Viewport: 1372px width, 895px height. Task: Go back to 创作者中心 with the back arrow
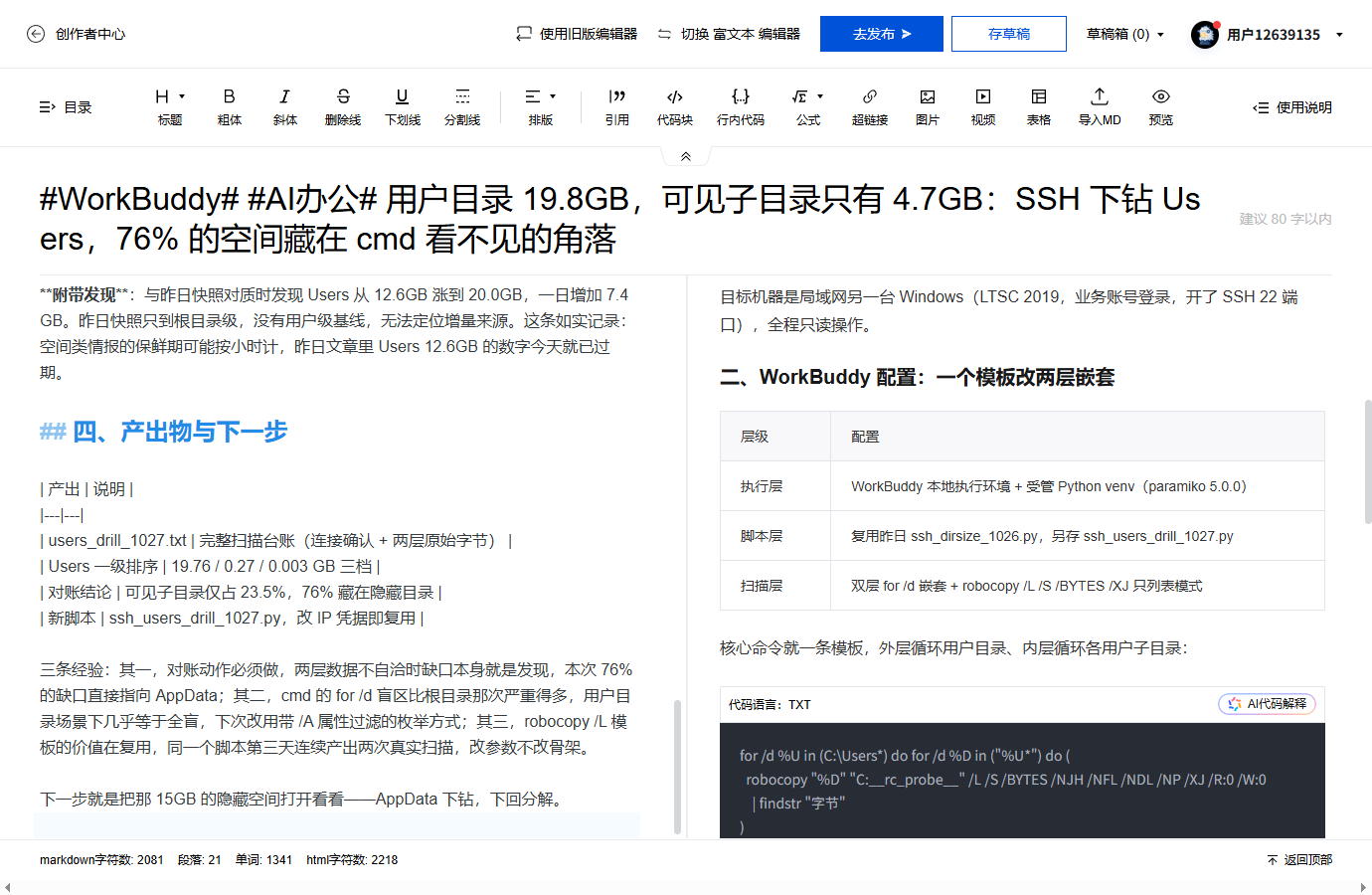[36, 34]
